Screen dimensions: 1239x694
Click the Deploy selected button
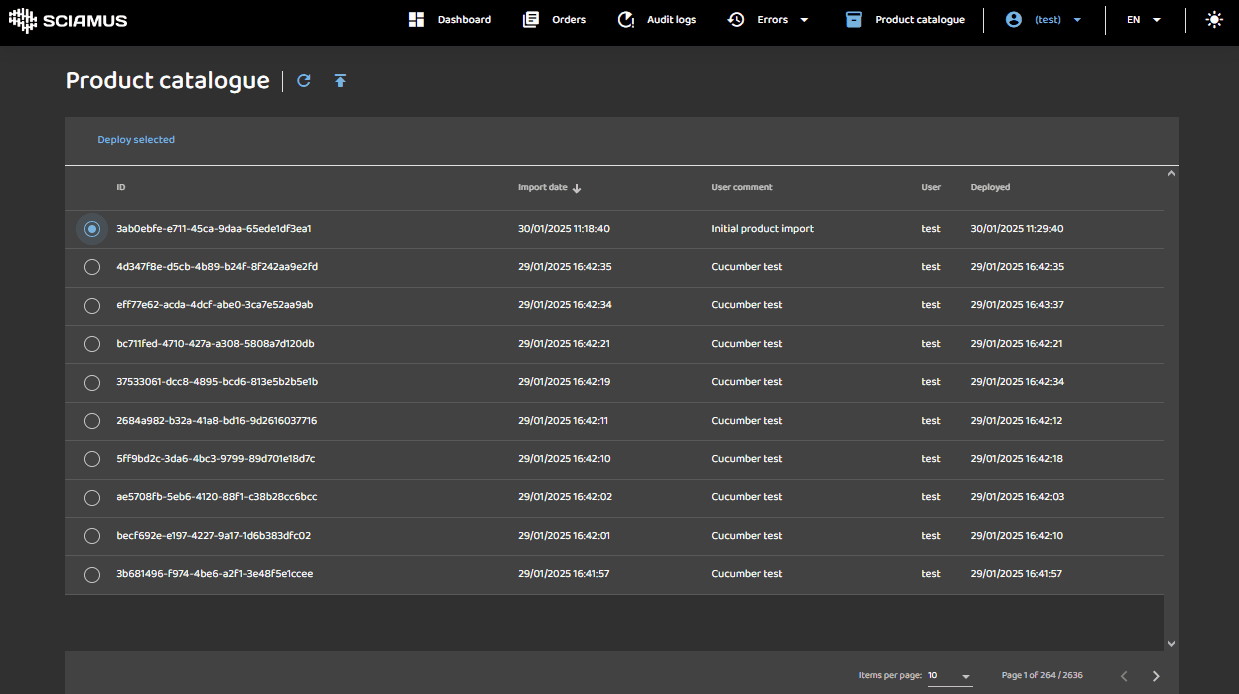tap(136, 140)
